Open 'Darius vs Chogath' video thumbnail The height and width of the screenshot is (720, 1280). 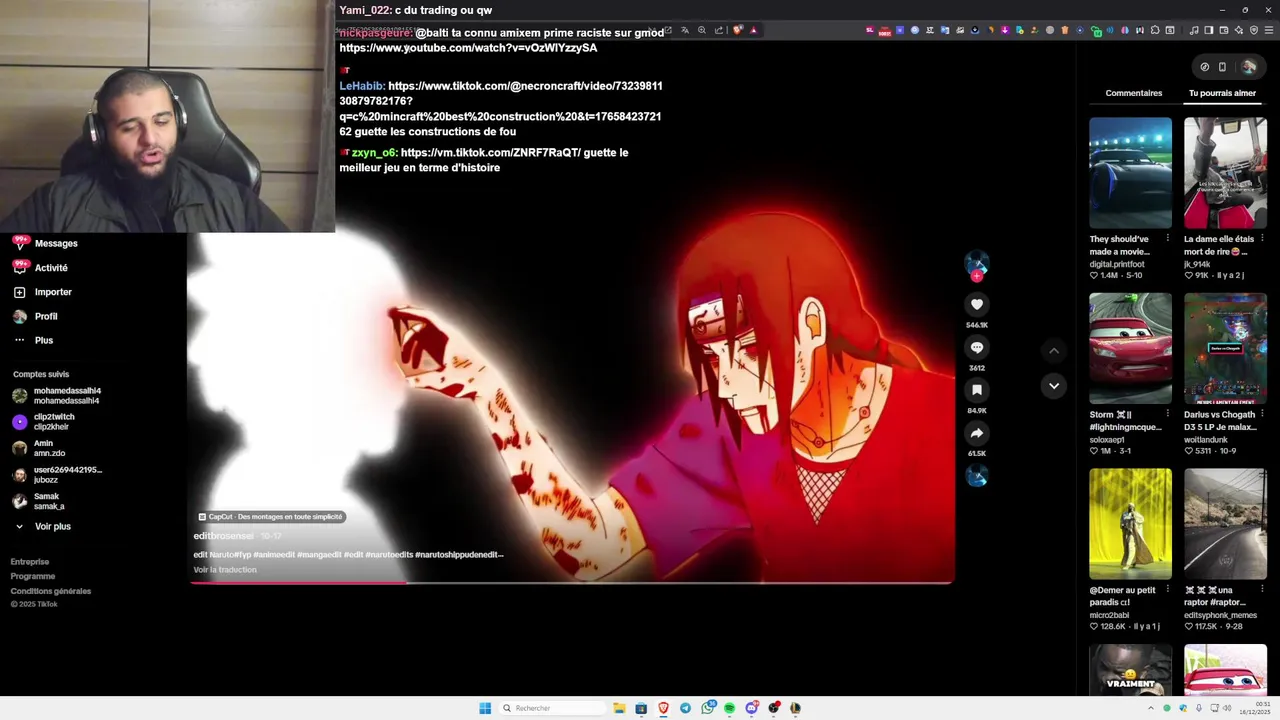click(1225, 348)
